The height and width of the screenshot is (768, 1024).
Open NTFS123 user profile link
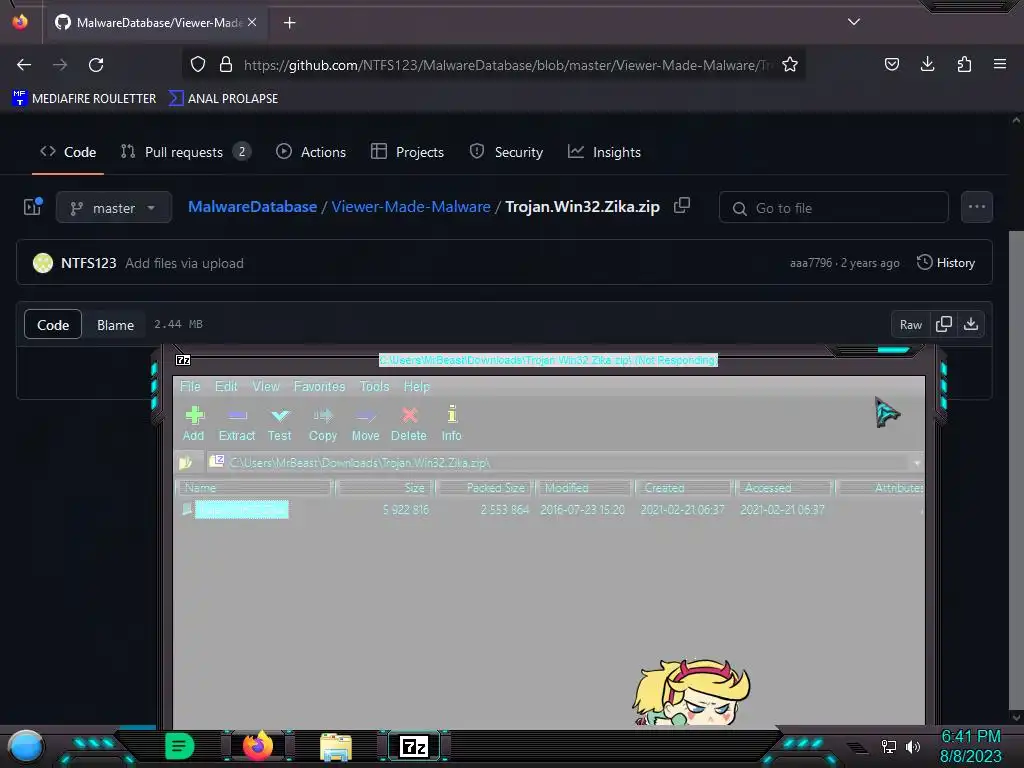pos(89,263)
